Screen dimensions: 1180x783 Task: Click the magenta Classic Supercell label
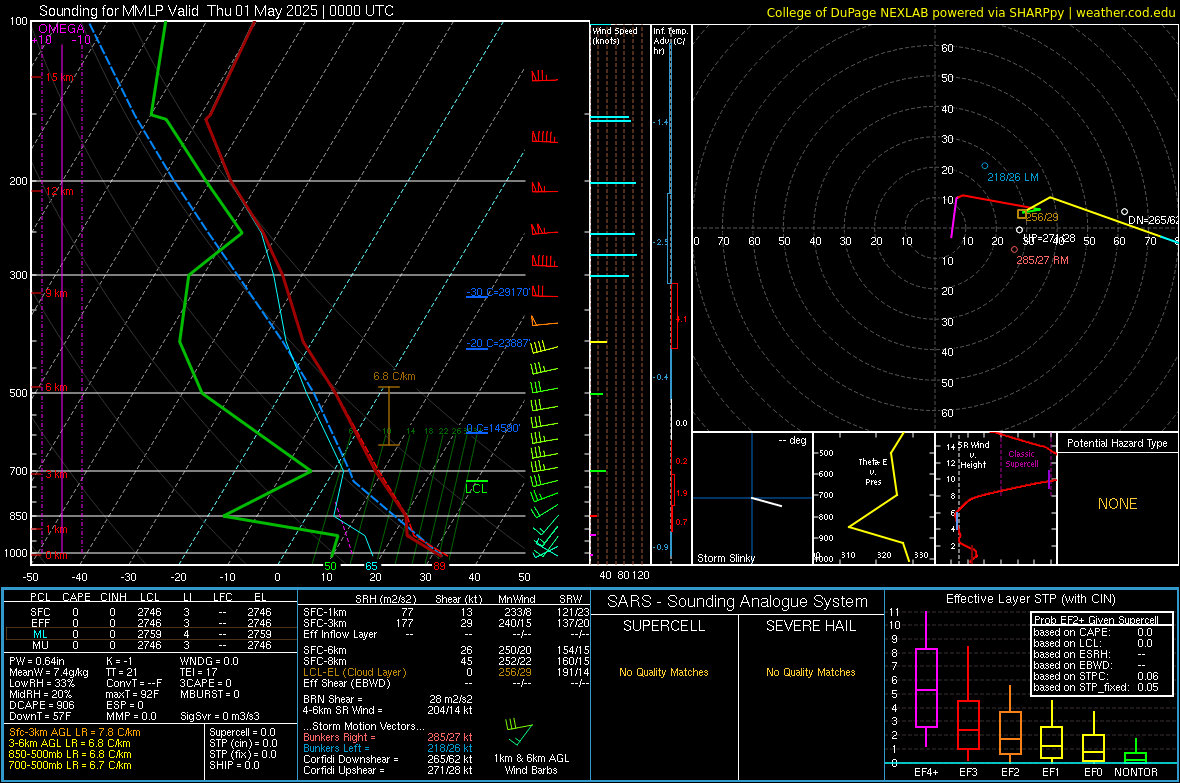point(1021,459)
